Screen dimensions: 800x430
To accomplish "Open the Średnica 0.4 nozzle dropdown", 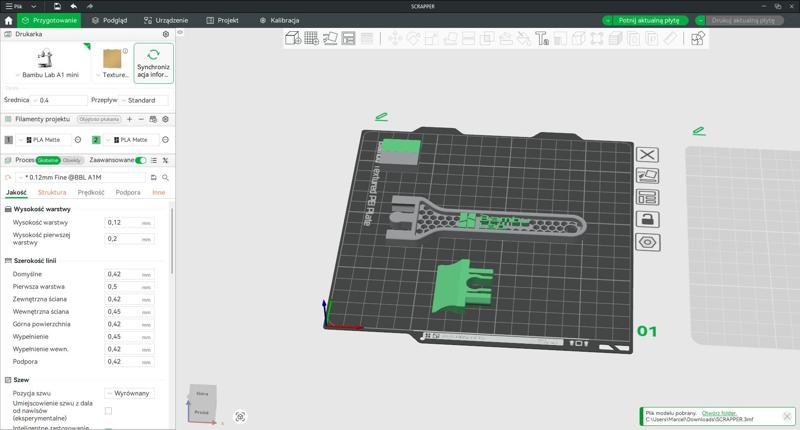I will (59, 100).
